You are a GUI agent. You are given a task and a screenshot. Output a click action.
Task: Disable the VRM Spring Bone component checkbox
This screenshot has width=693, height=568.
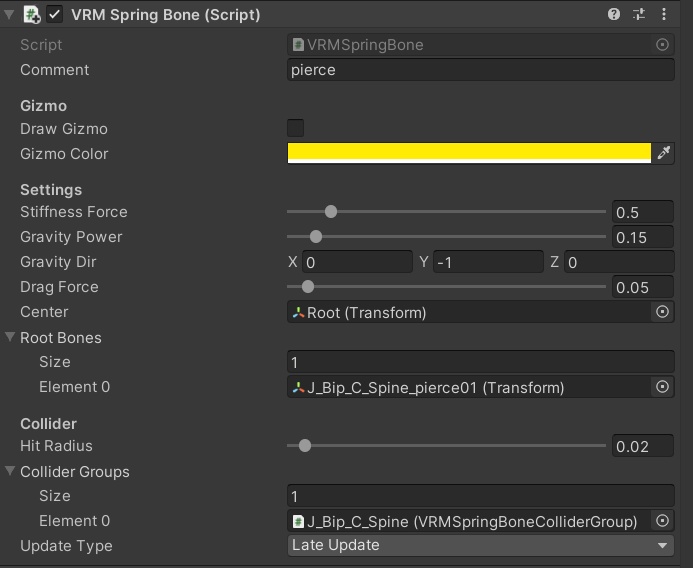tap(55, 15)
